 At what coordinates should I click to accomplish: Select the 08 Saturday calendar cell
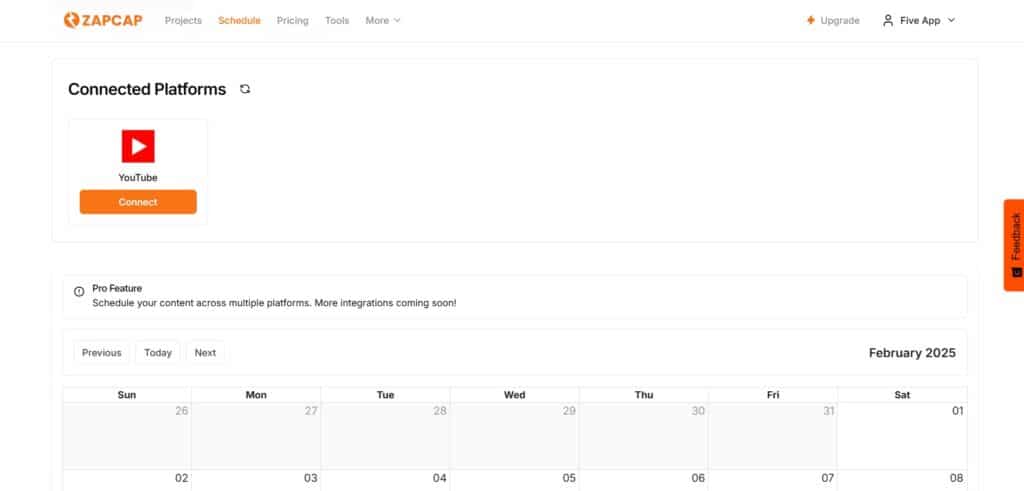pyautogui.click(x=902, y=481)
